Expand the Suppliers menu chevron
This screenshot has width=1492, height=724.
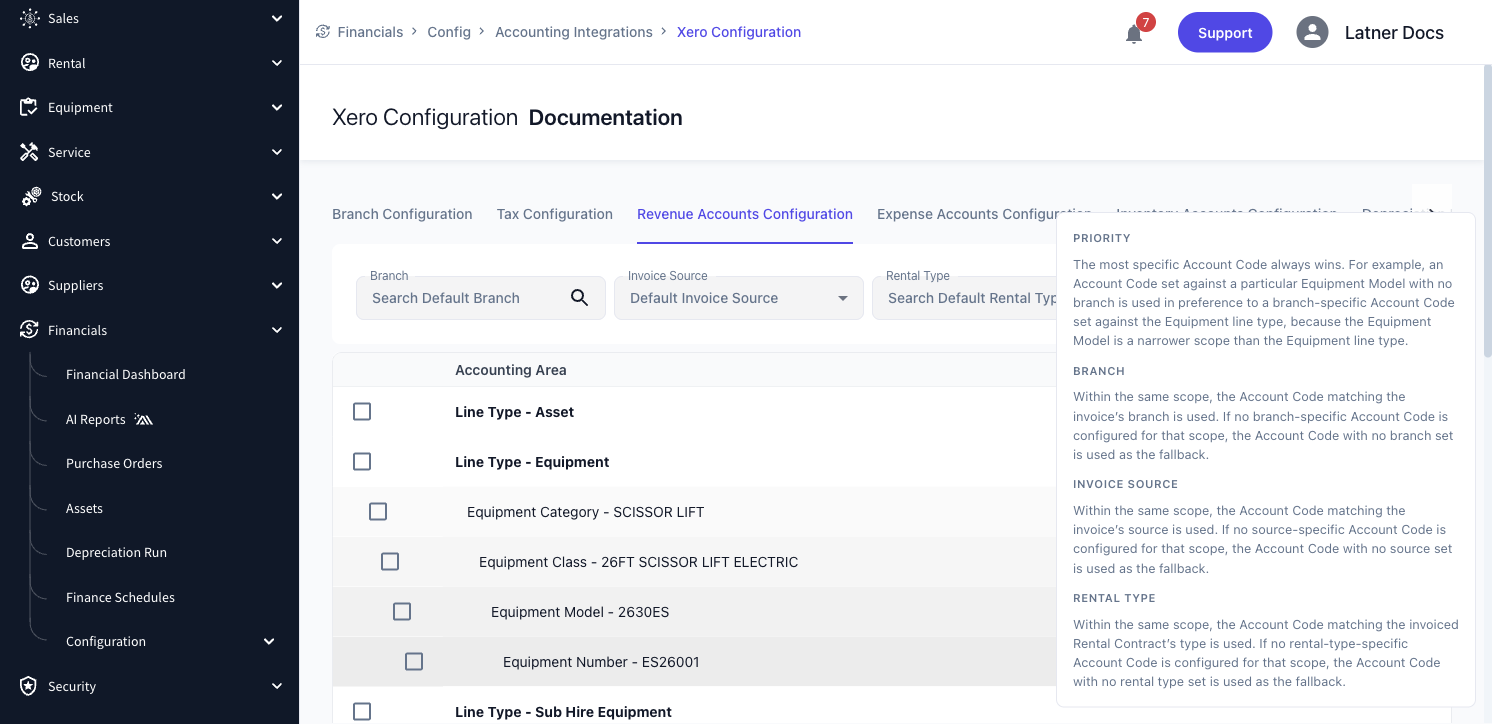coord(277,285)
